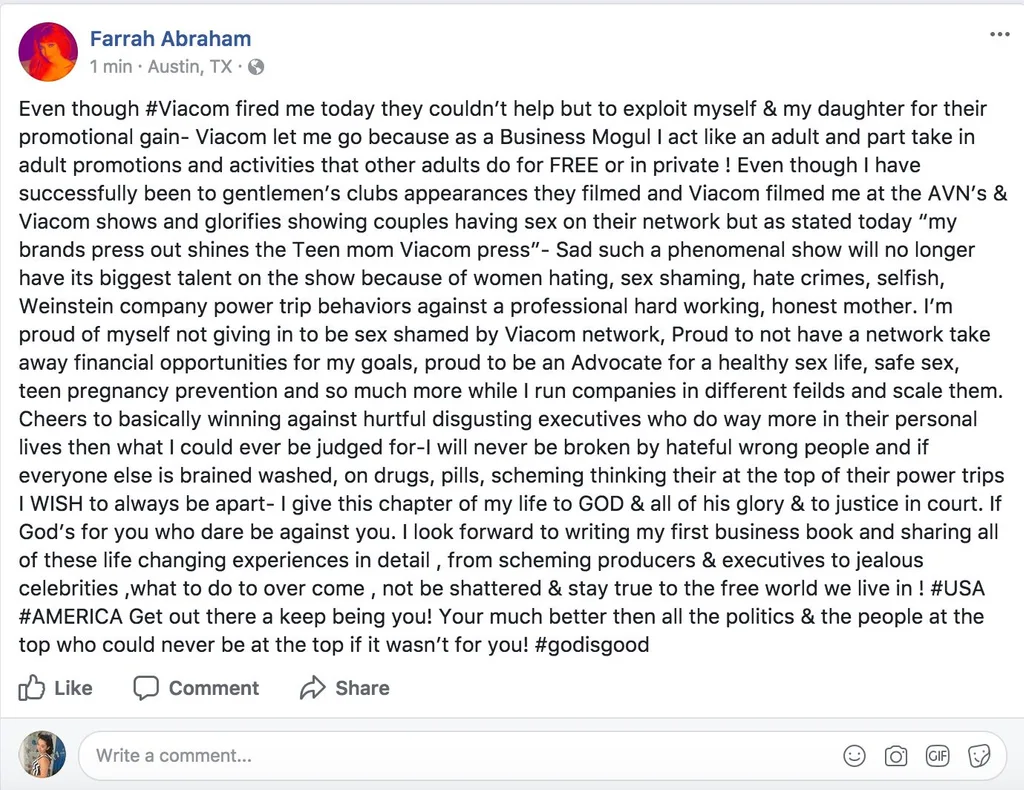This screenshot has width=1024, height=790.
Task: Click the thumbs-up Like button
Action: coord(56,688)
